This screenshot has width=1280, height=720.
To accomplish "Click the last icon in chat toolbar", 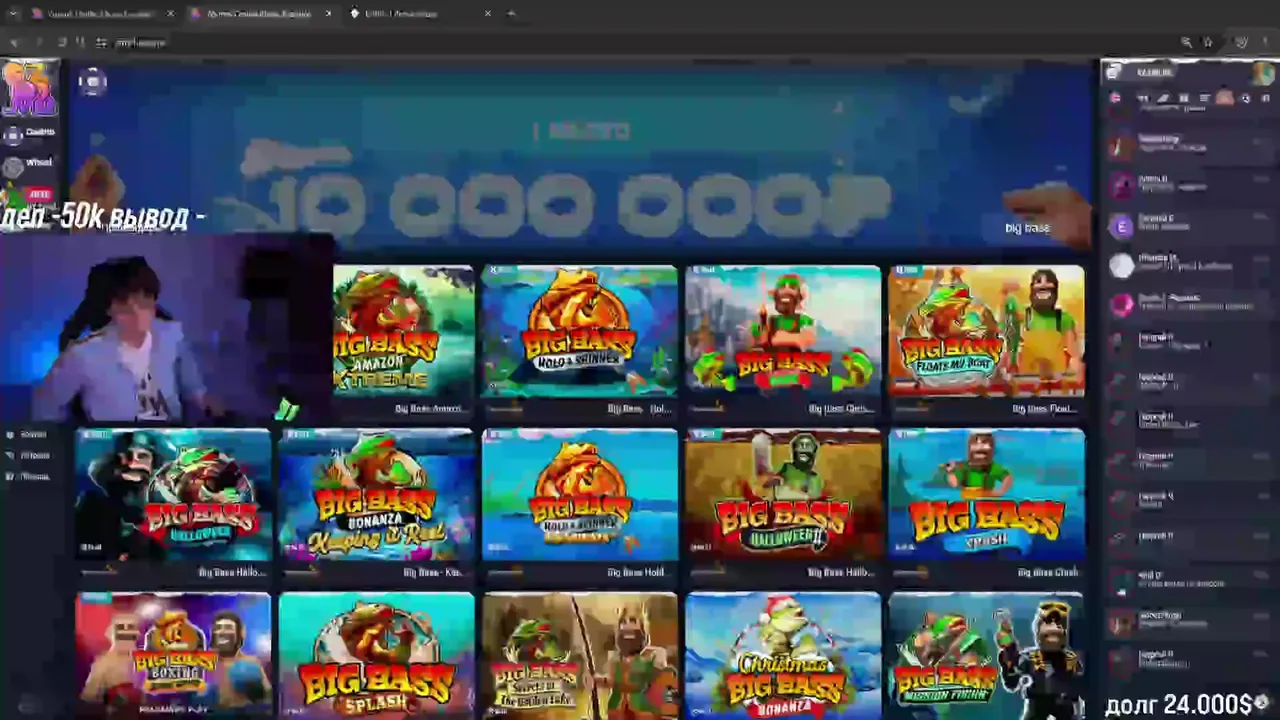I will 1266,98.
